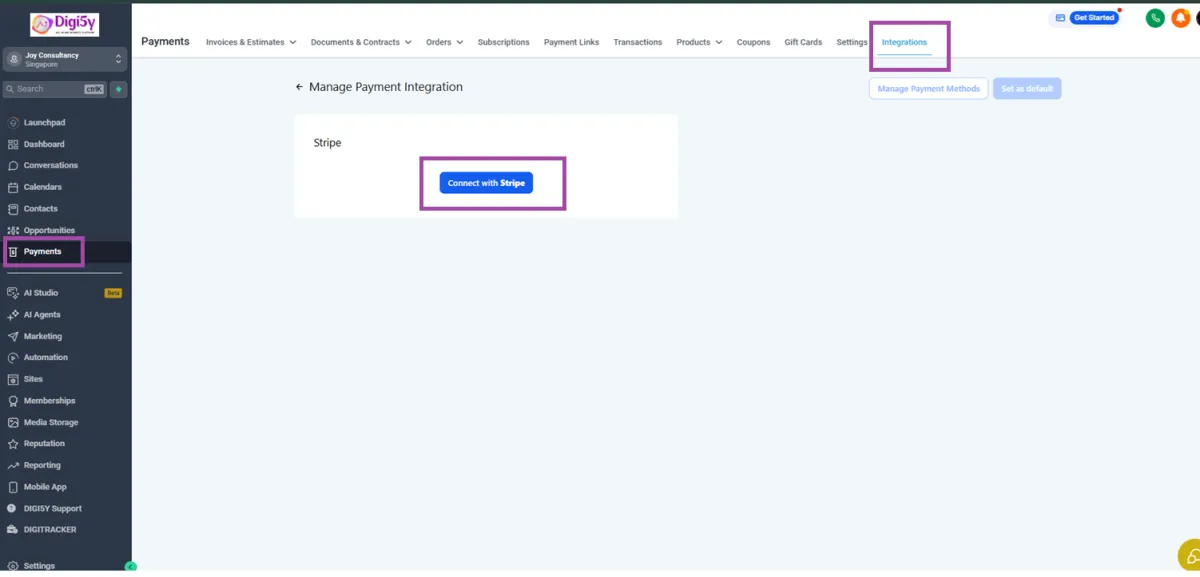Click Manage Payment Methods button
1200x577 pixels.
929,89
